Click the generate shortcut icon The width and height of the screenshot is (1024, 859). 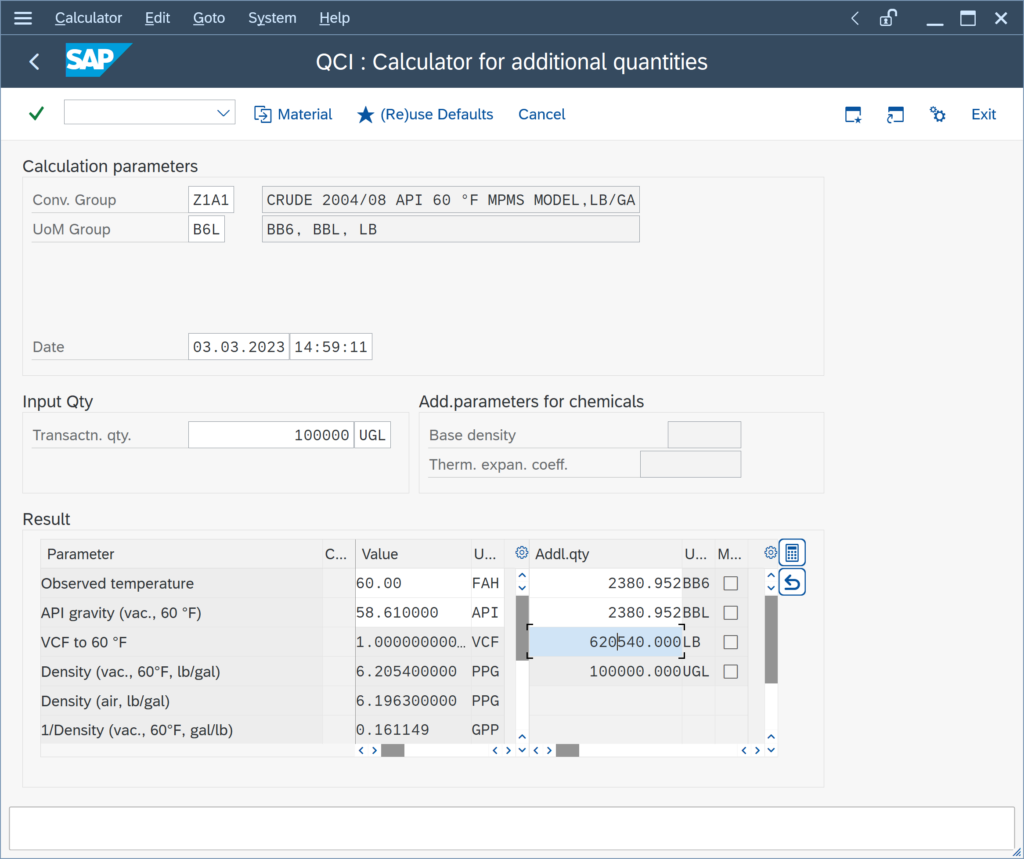(x=895, y=114)
